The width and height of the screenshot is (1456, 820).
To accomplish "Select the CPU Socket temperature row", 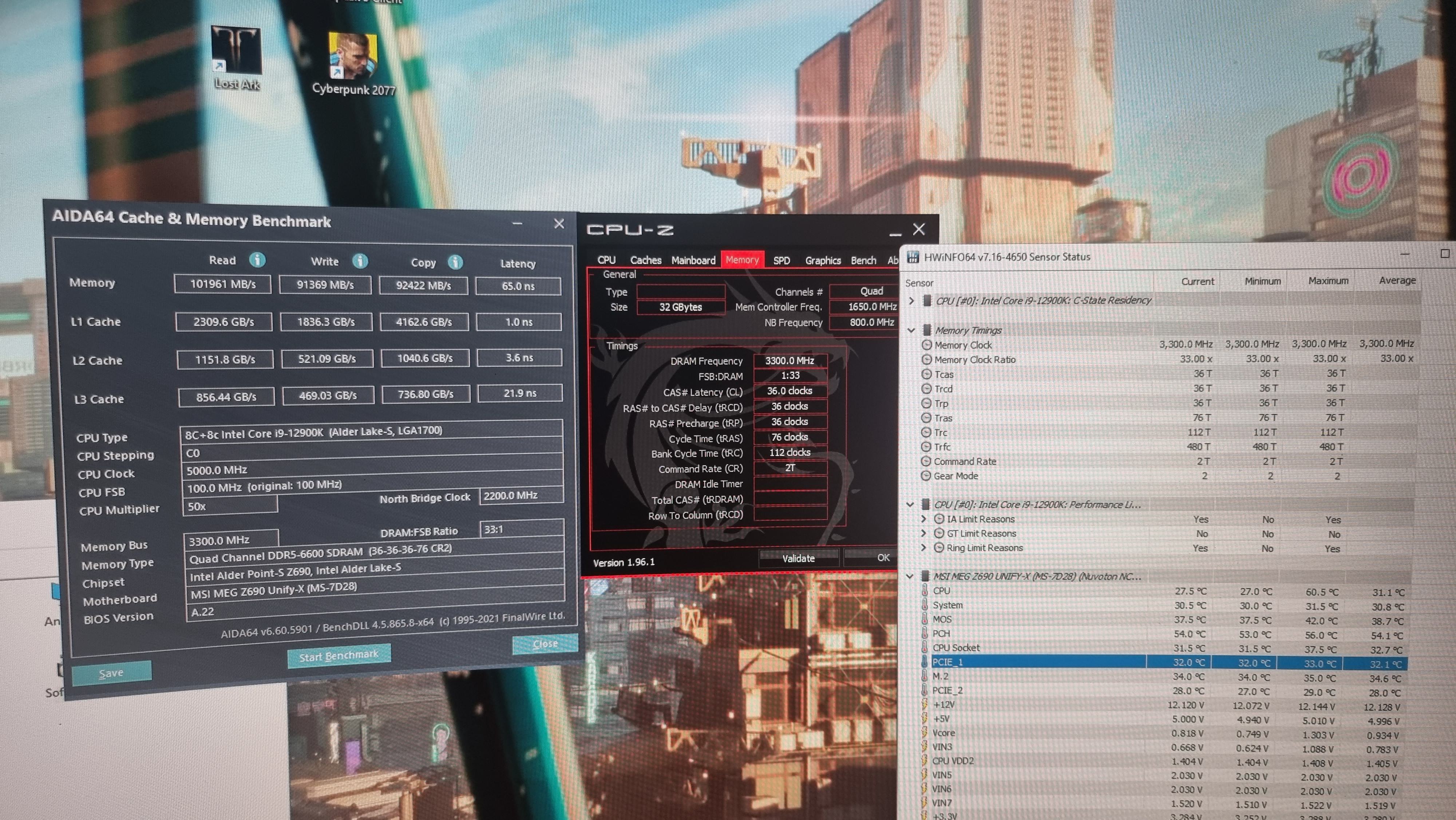I will pyautogui.click(x=1164, y=648).
